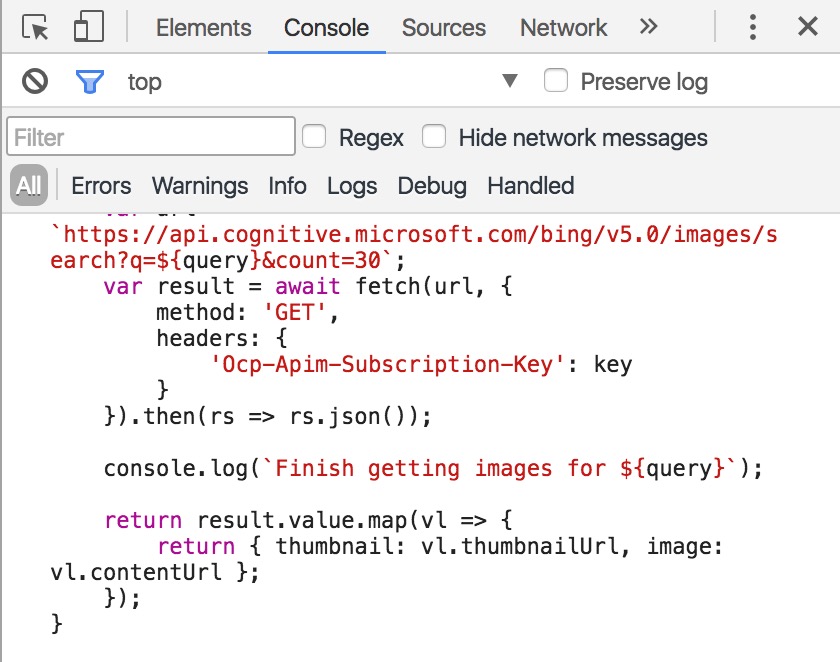The width and height of the screenshot is (840, 662).
Task: Enable the Preserve log checkbox
Action: click(556, 81)
